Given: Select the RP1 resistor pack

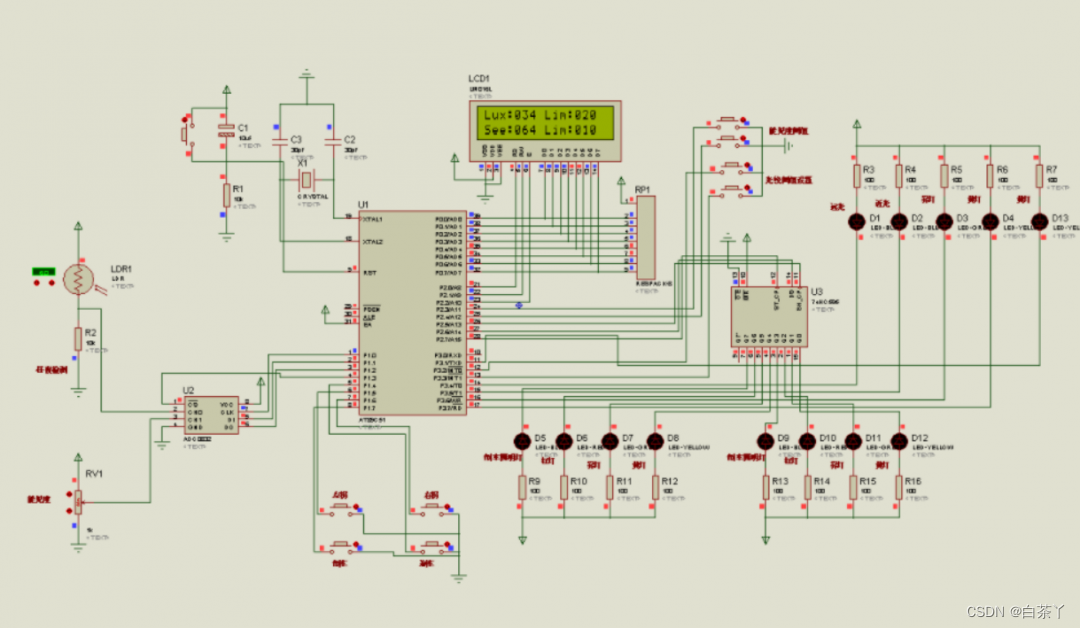Looking at the screenshot, I should click(x=645, y=237).
